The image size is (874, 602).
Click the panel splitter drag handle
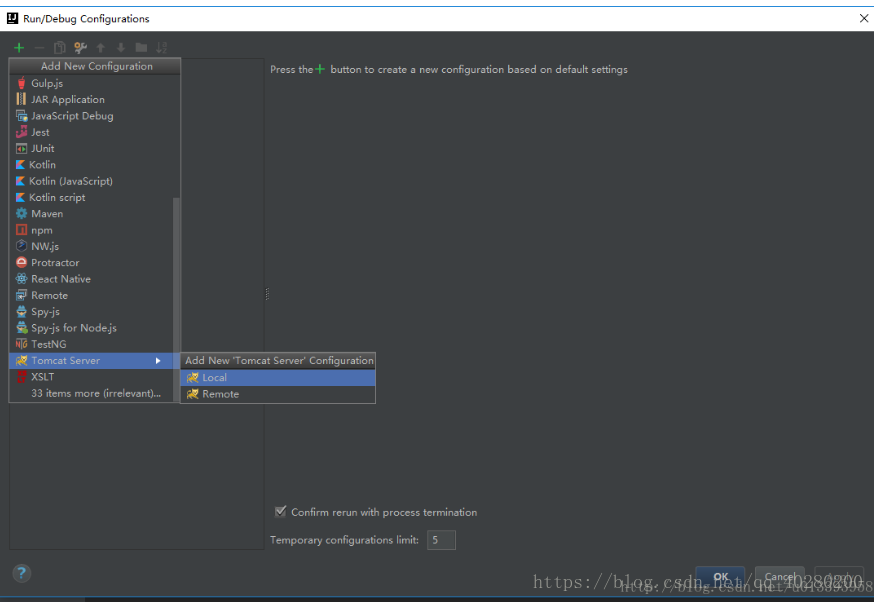coord(267,294)
